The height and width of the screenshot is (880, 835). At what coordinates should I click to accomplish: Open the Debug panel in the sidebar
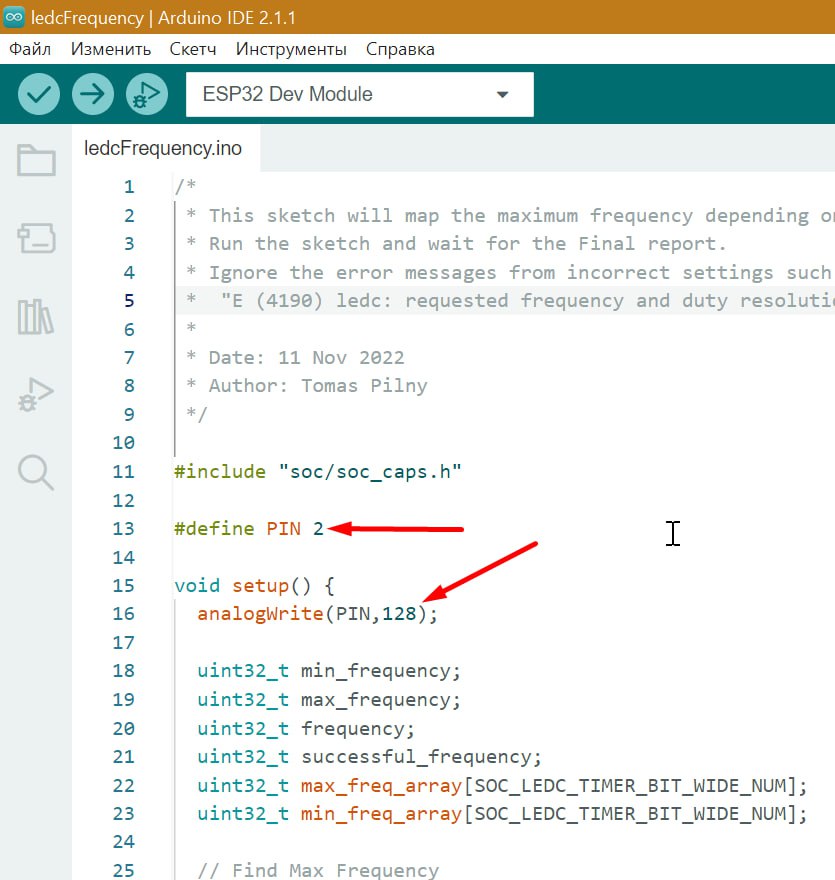[35, 394]
